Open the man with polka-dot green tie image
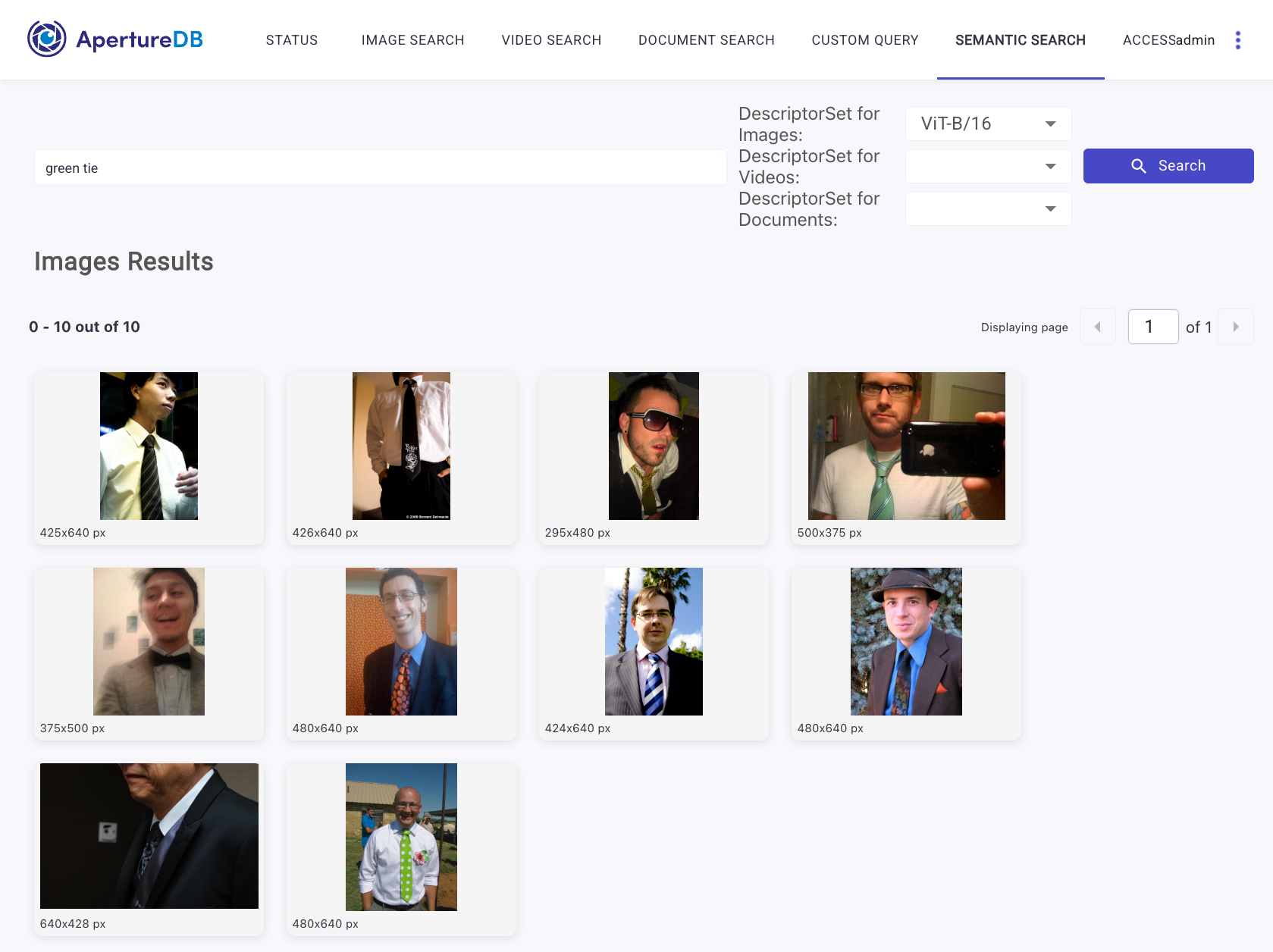The width and height of the screenshot is (1273, 952). [x=401, y=837]
